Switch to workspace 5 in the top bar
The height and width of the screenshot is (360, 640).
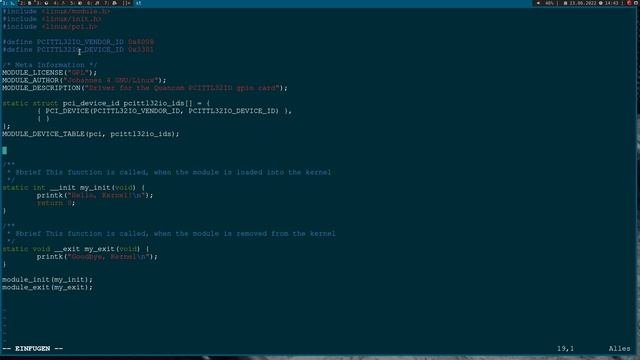(76, 3)
